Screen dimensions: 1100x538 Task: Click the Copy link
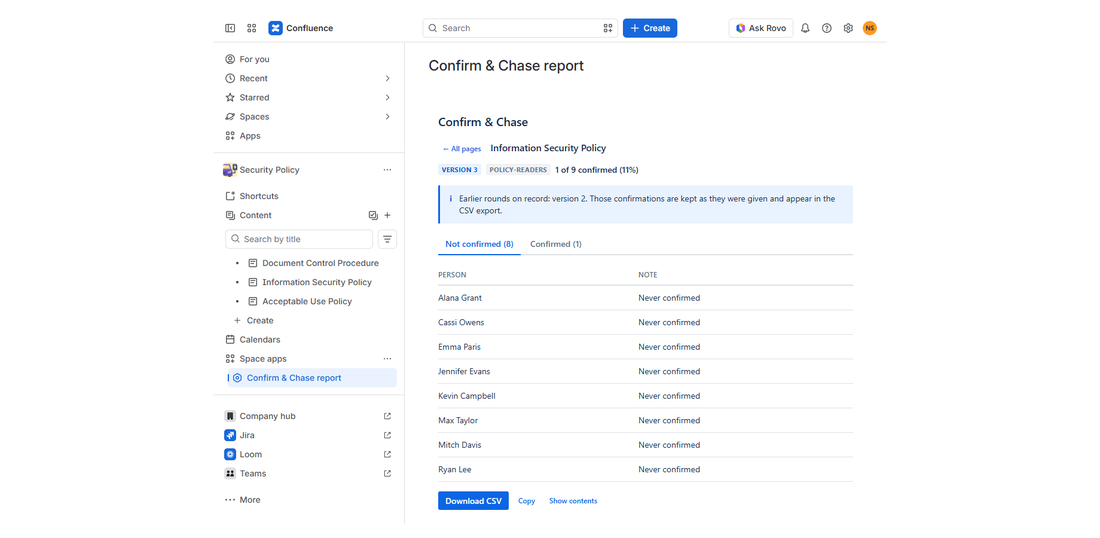[527, 501]
